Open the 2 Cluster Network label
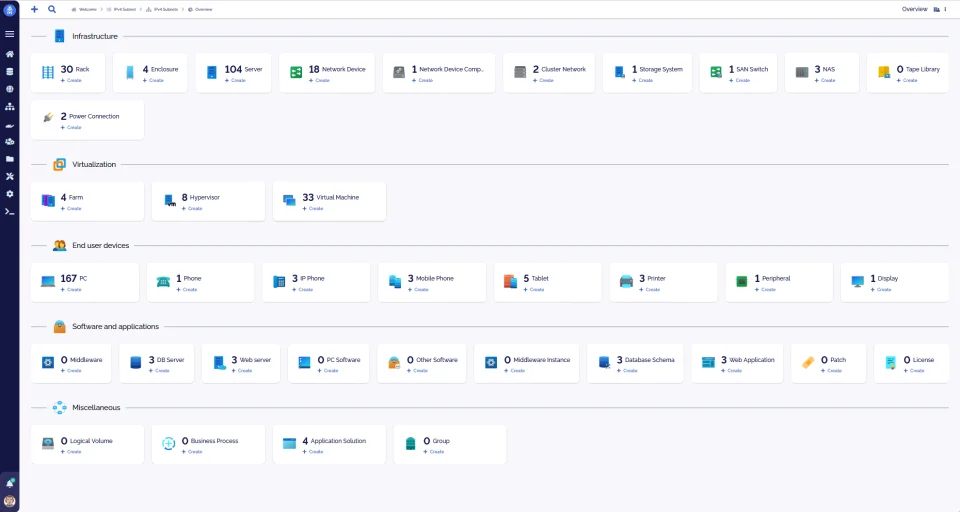Image resolution: width=960 pixels, height=512 pixels. point(559,69)
